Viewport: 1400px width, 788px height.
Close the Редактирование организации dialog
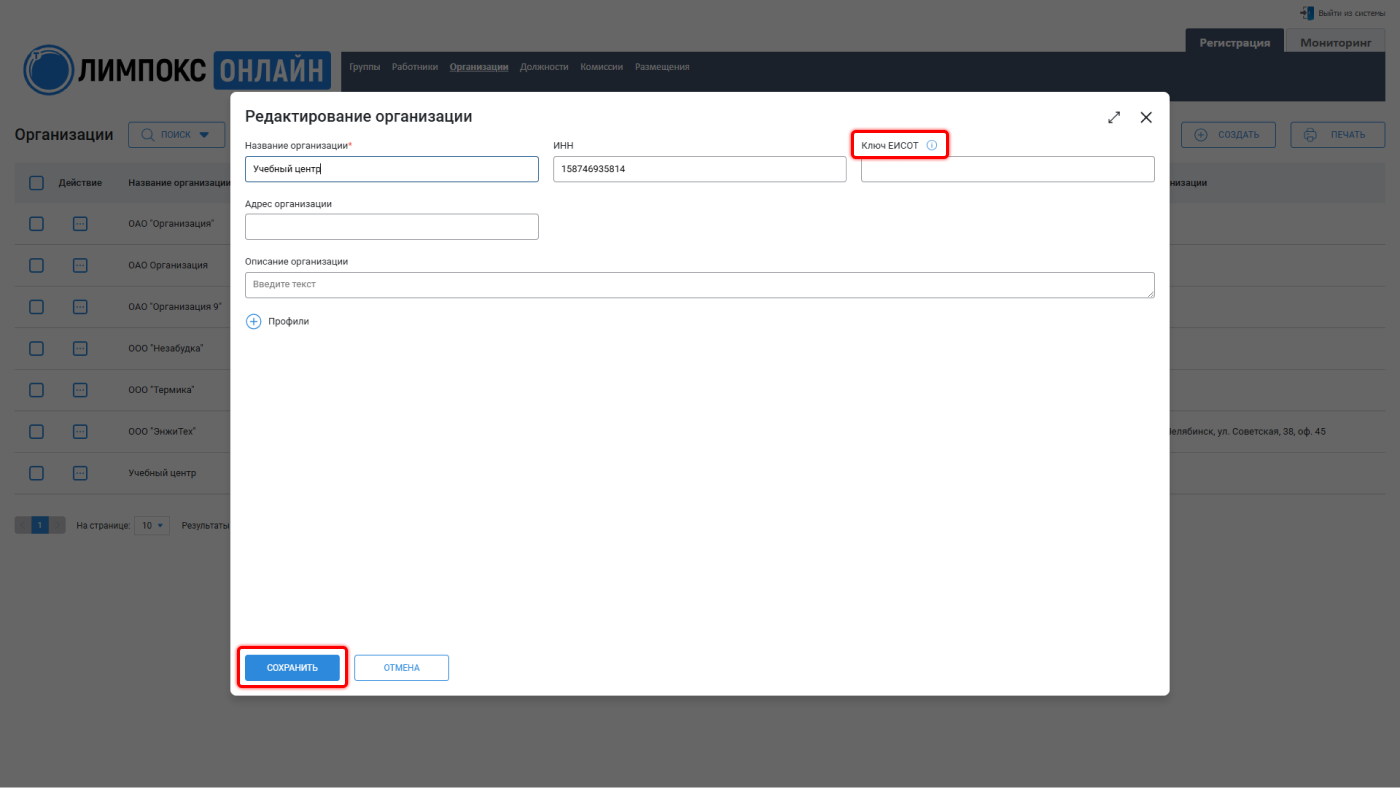1146,117
